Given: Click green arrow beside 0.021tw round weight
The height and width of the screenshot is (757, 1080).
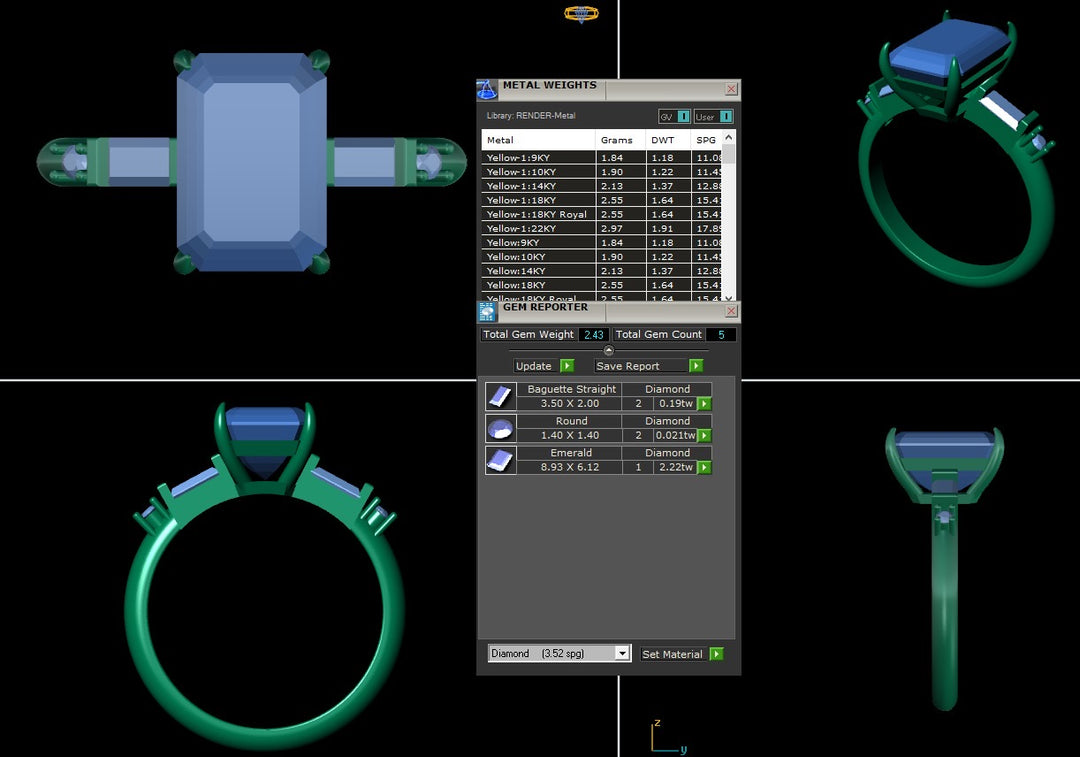Looking at the screenshot, I should point(704,436).
